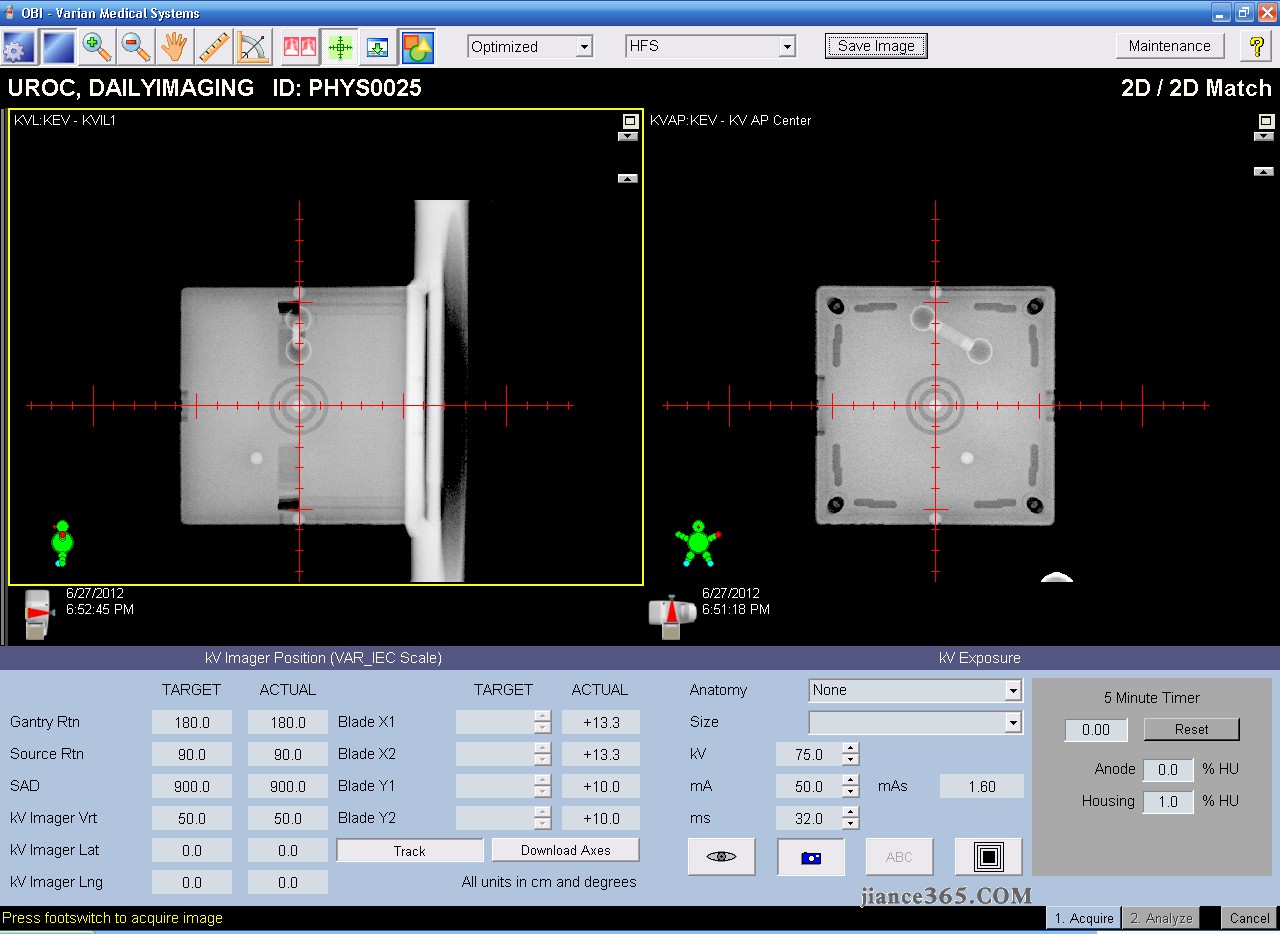Click the mAs value 1.60

982,786
